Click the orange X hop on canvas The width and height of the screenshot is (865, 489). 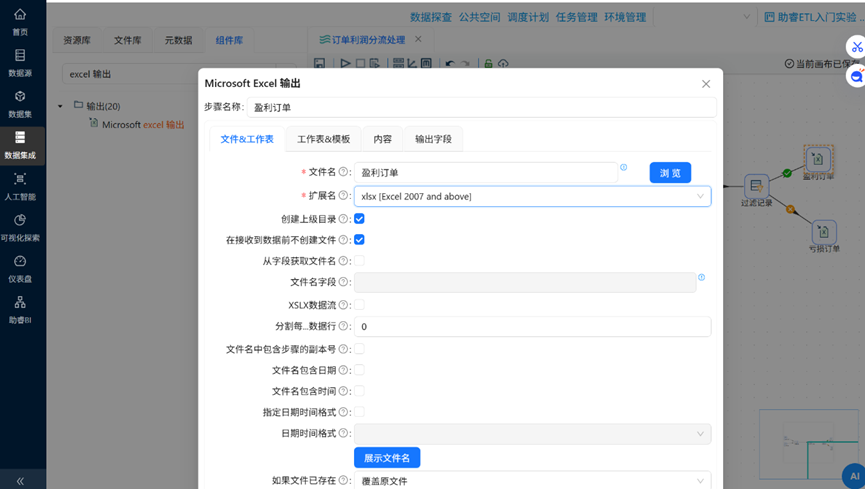pyautogui.click(x=791, y=209)
